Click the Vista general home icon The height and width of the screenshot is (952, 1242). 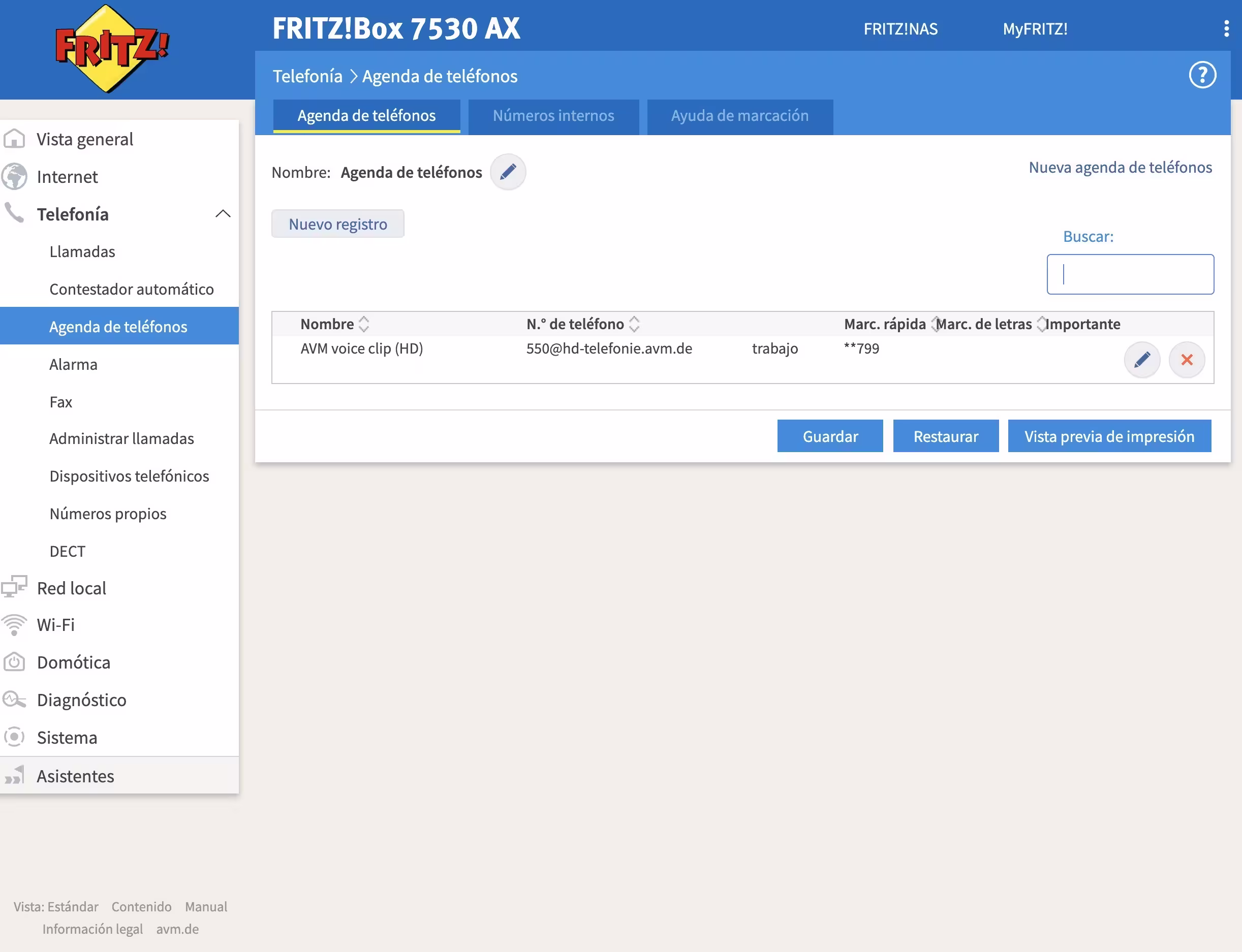14,139
